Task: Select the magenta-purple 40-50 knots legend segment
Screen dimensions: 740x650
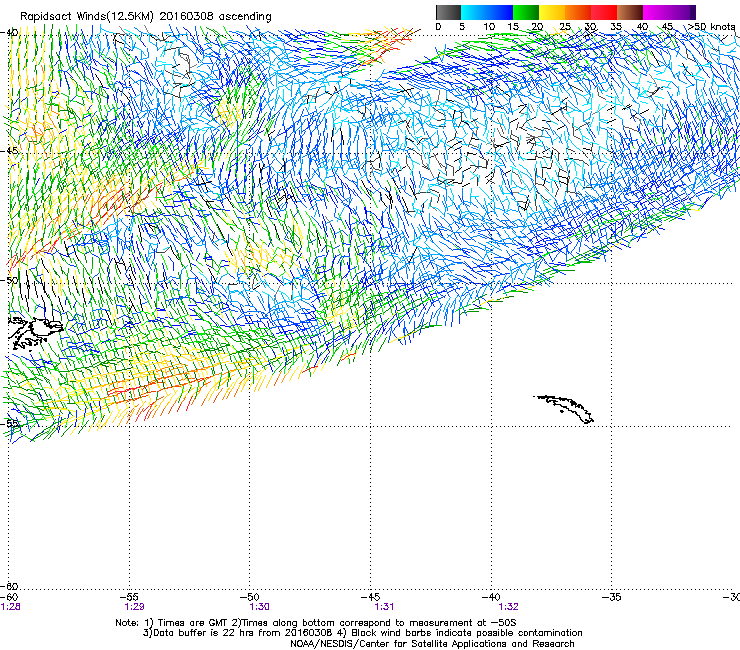Action: pyautogui.click(x=669, y=12)
